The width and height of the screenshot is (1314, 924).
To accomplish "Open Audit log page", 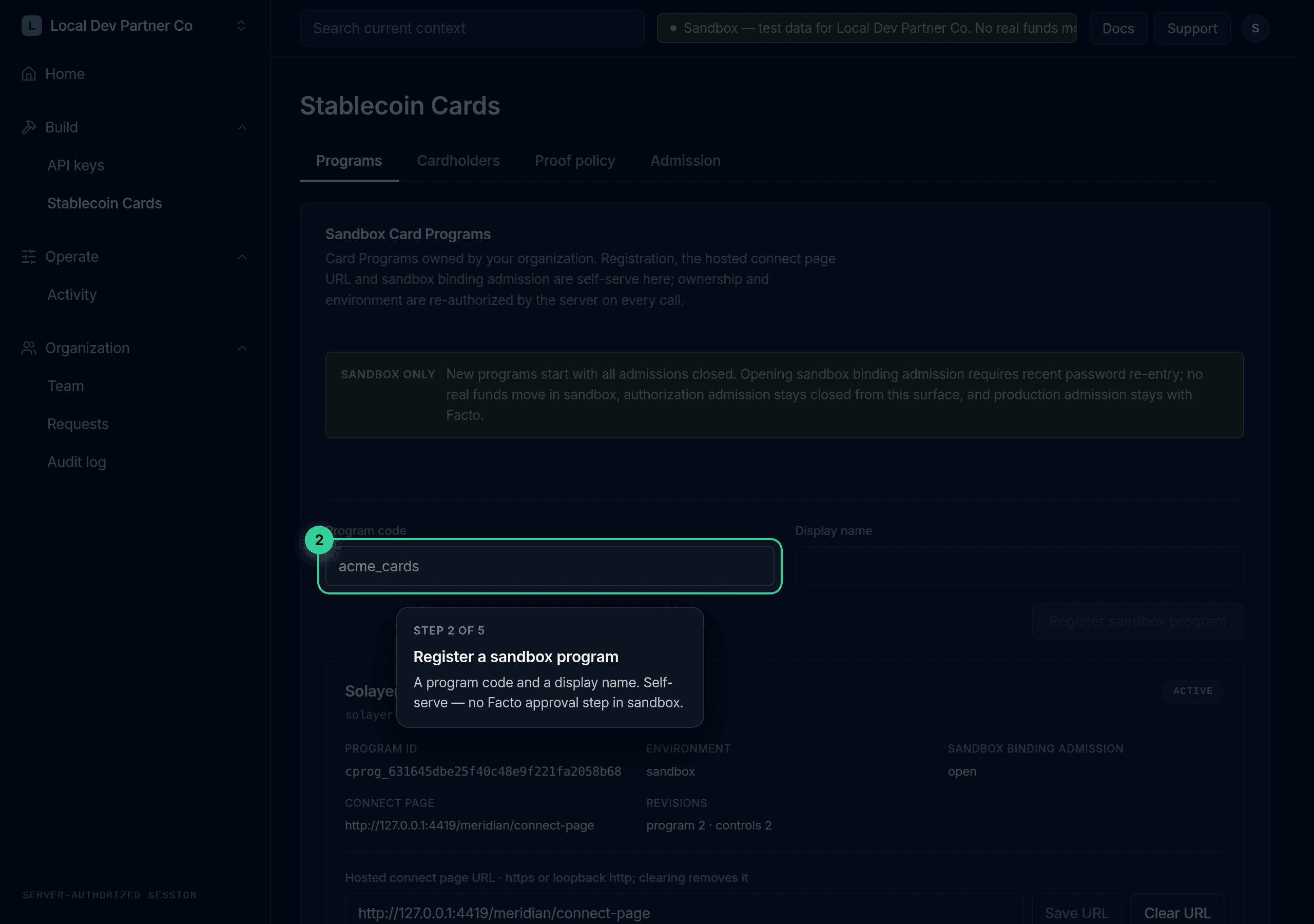I will [x=76, y=462].
